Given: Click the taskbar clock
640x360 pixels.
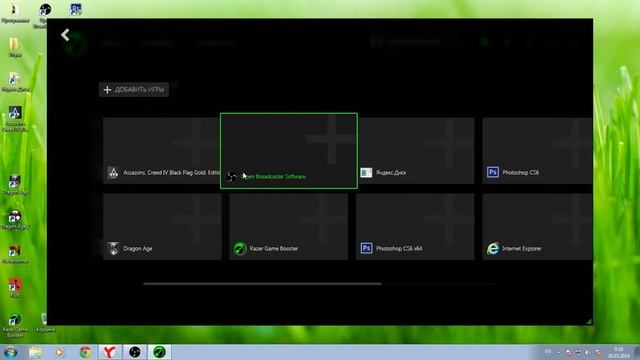Looking at the screenshot, I should point(619,352).
